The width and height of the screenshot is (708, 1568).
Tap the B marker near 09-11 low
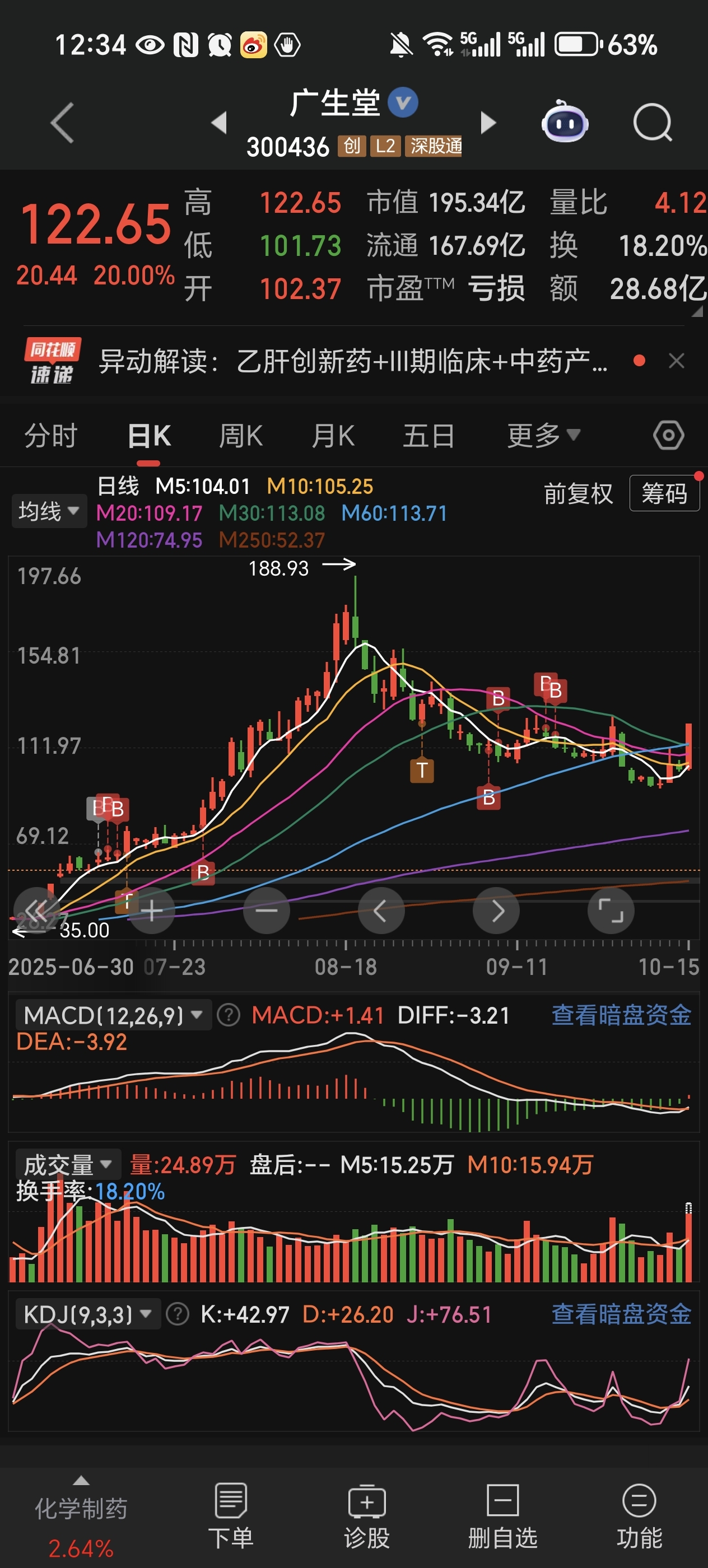pos(489,797)
